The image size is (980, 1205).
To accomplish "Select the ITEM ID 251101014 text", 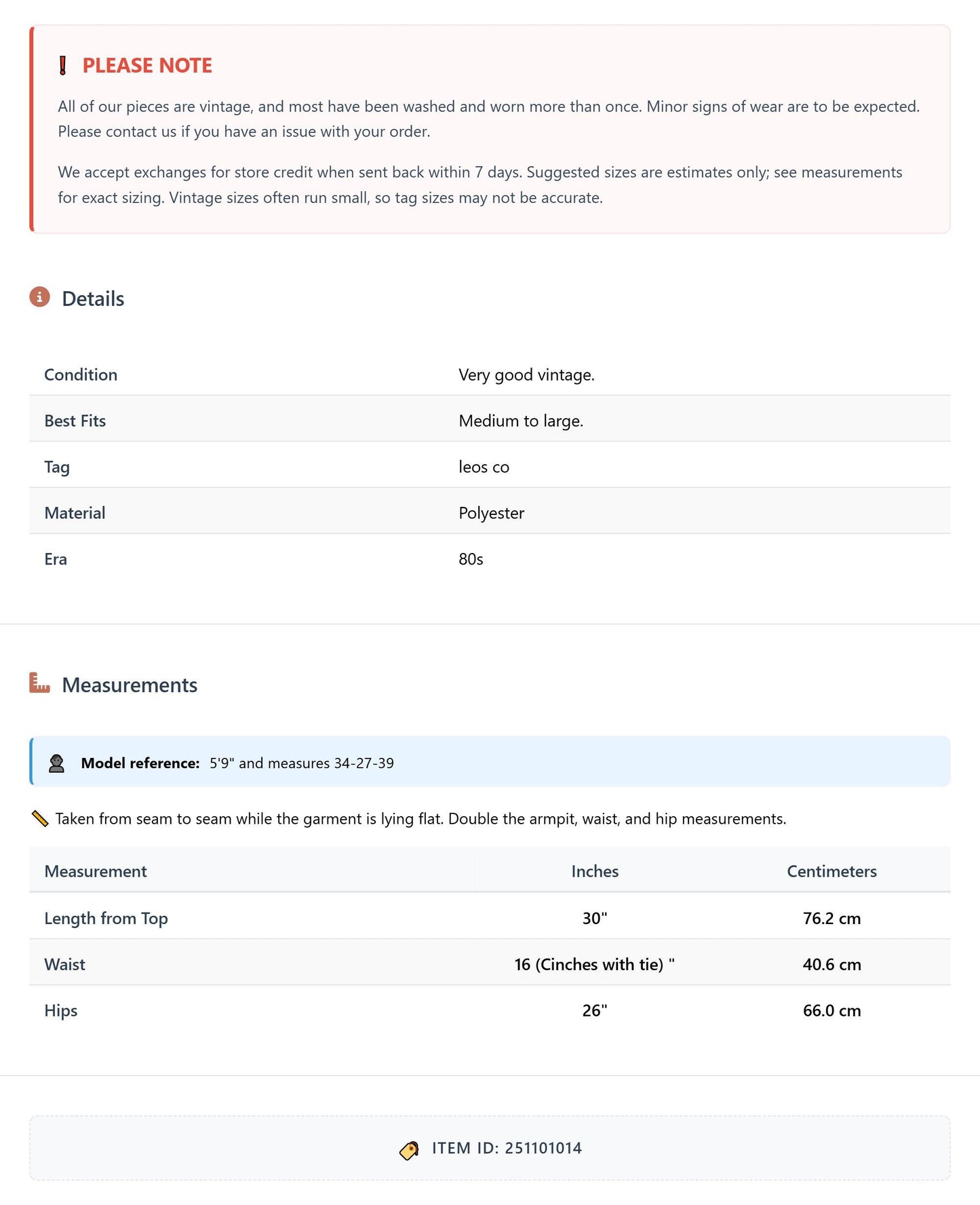I will (x=507, y=1148).
